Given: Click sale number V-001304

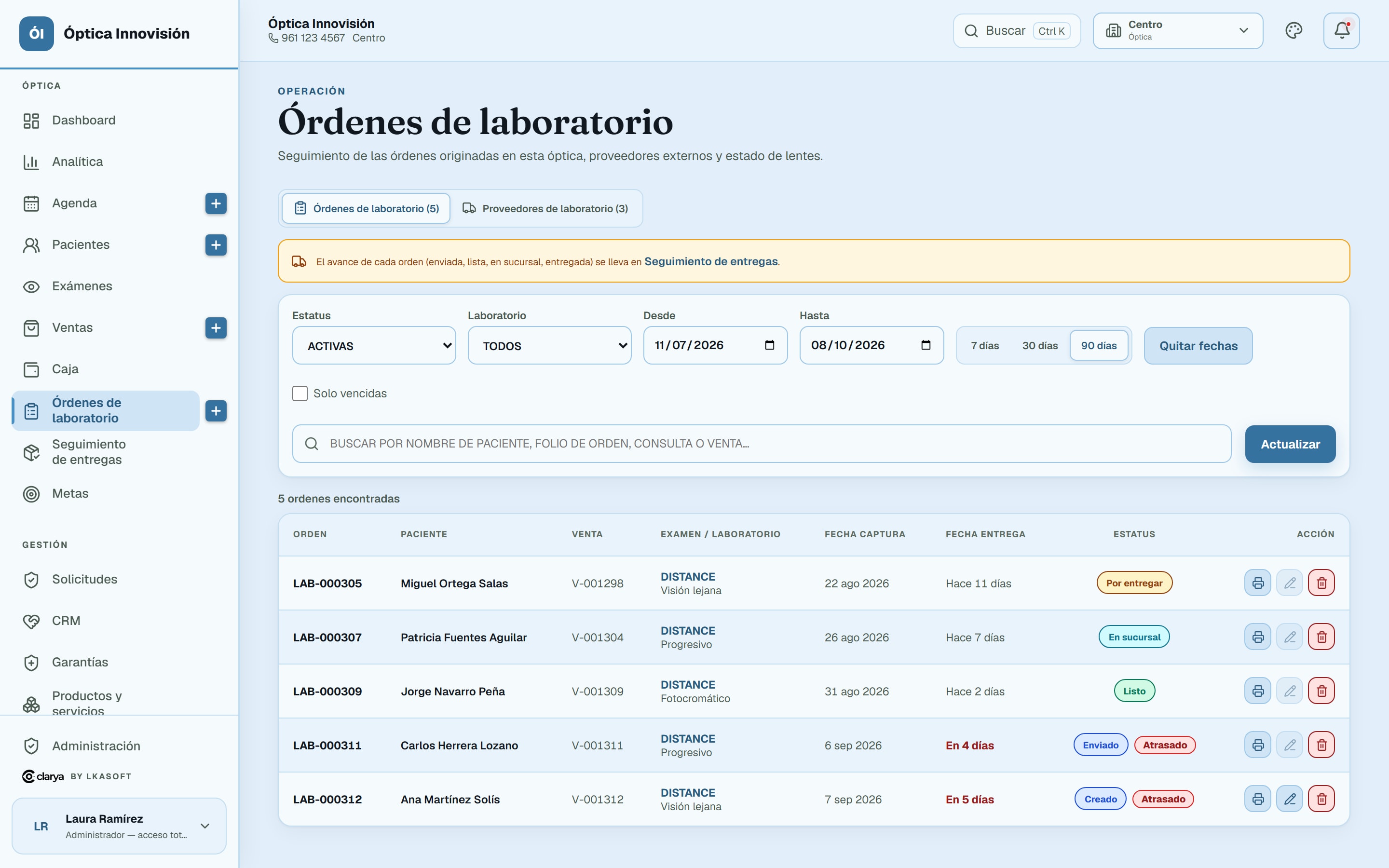Looking at the screenshot, I should point(598,637).
